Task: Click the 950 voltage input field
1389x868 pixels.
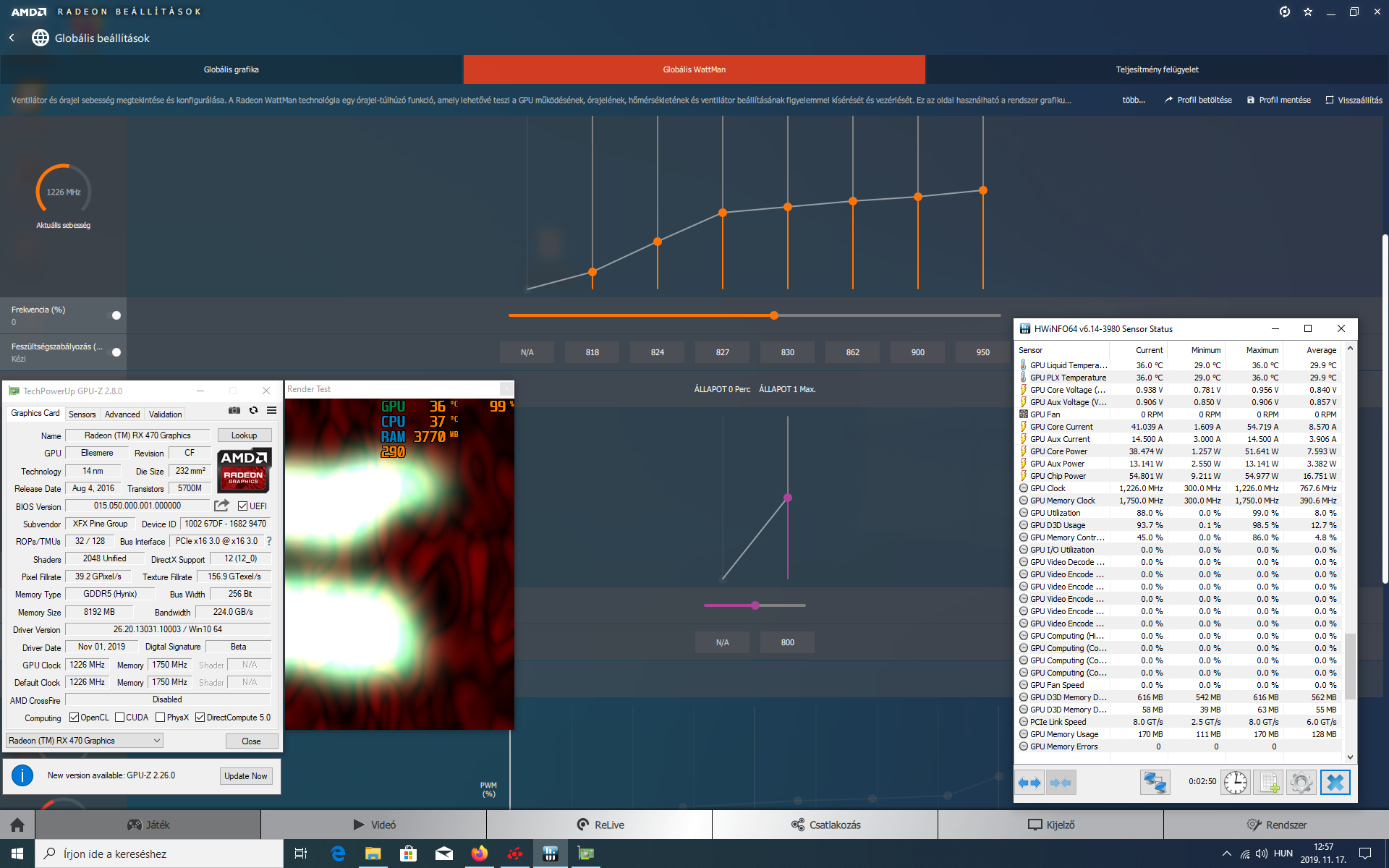Action: (x=983, y=352)
